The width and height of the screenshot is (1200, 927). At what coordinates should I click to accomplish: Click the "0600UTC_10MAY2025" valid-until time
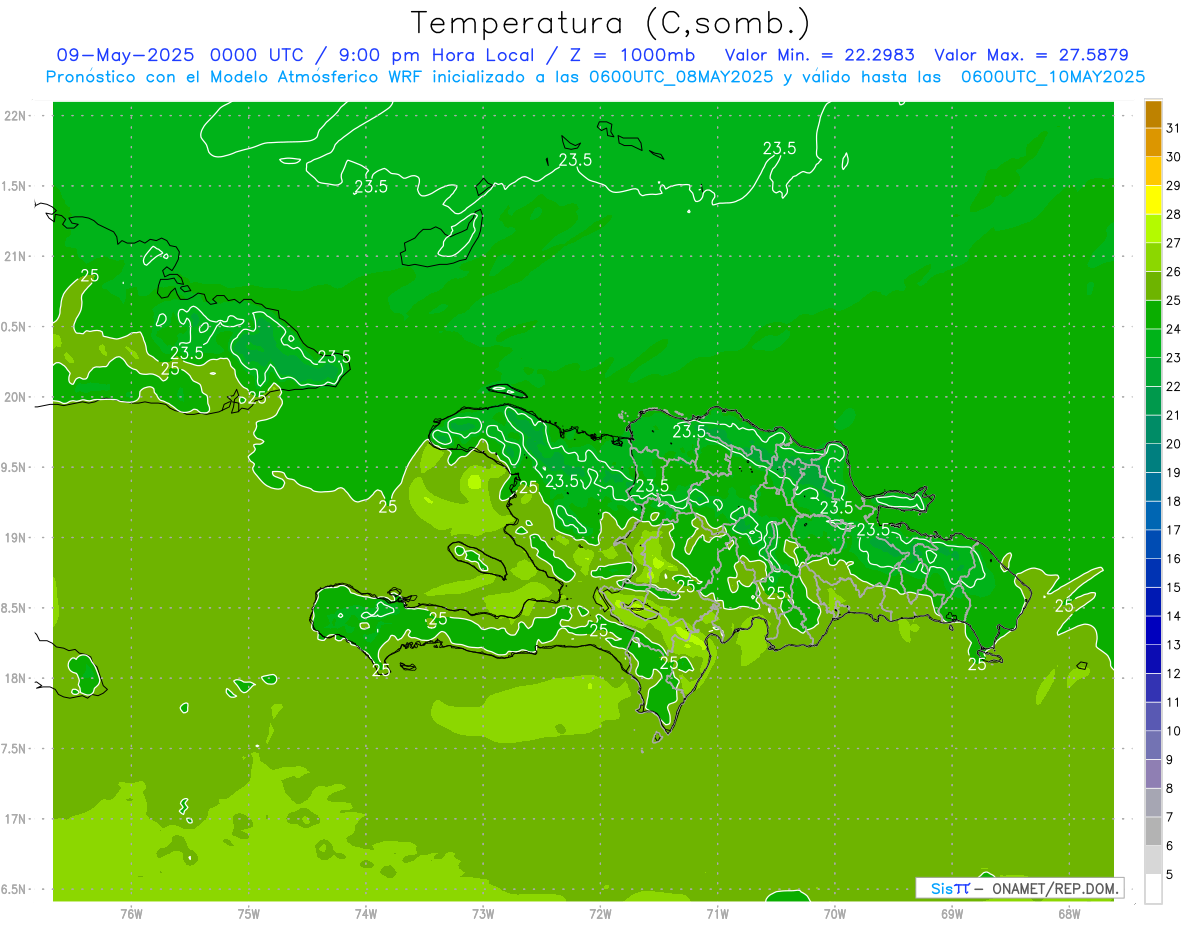(x=1053, y=77)
